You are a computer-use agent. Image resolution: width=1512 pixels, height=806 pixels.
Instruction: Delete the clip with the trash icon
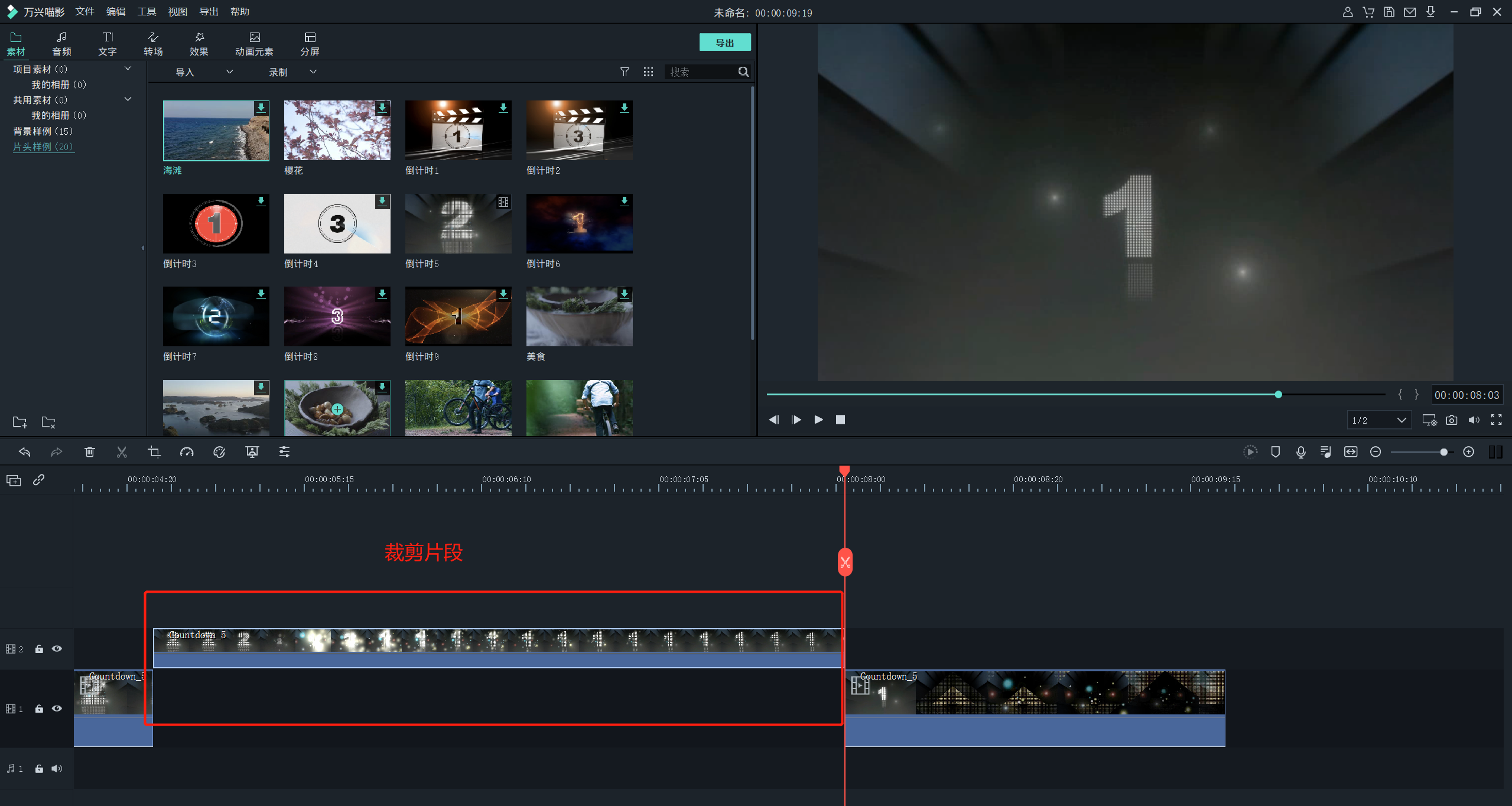point(90,452)
